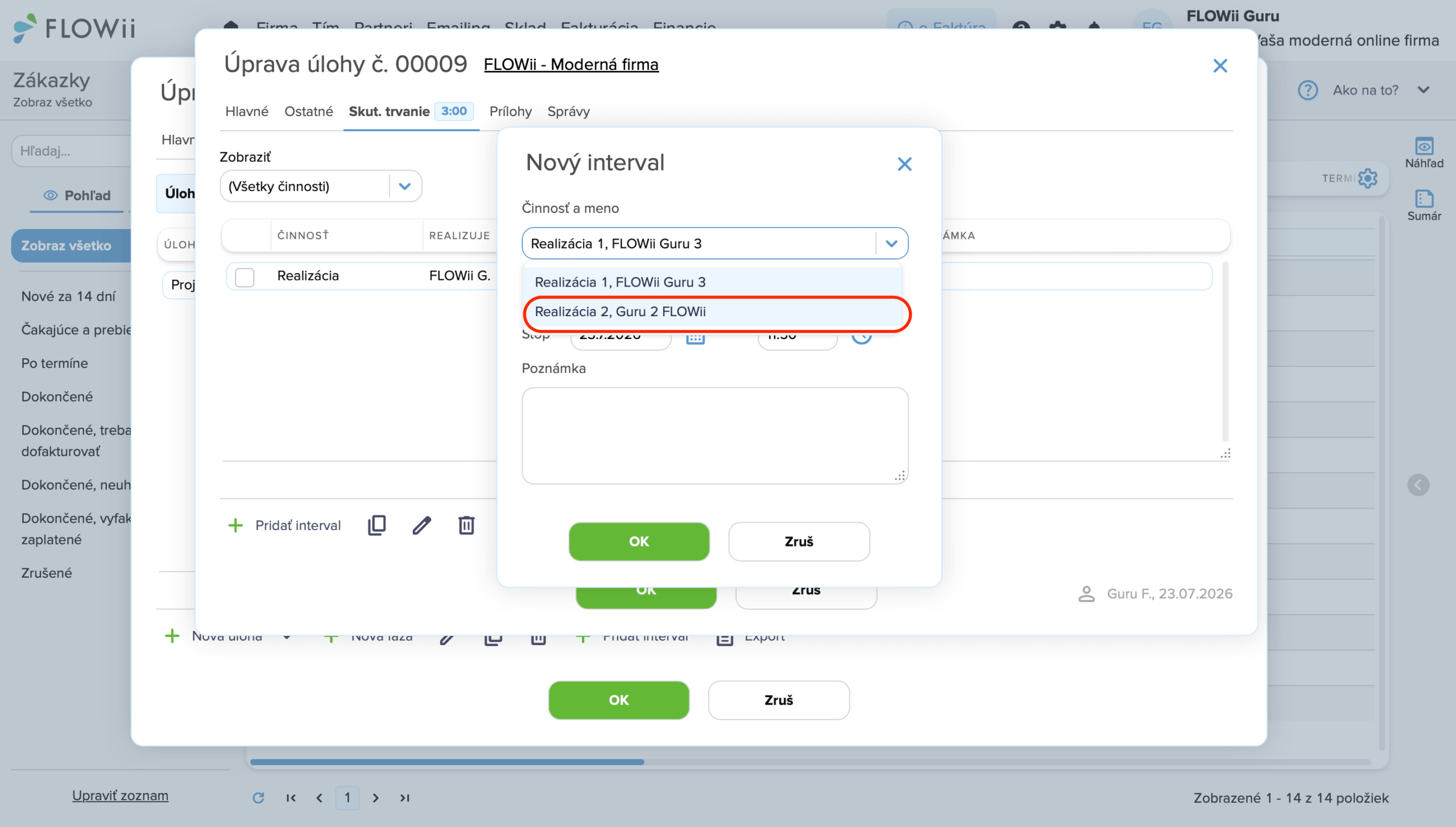Click the bottom Zruš button
The width and height of the screenshot is (1456, 827).
click(779, 700)
